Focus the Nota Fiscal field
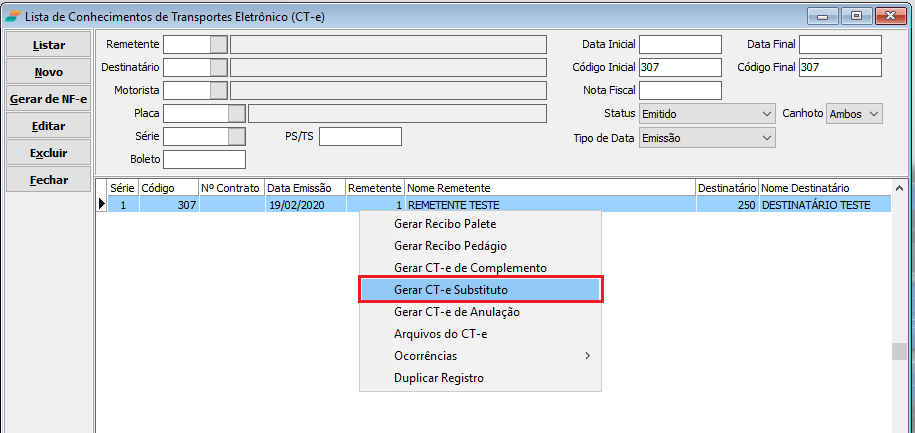Image resolution: width=915 pixels, height=433 pixels. click(680, 90)
